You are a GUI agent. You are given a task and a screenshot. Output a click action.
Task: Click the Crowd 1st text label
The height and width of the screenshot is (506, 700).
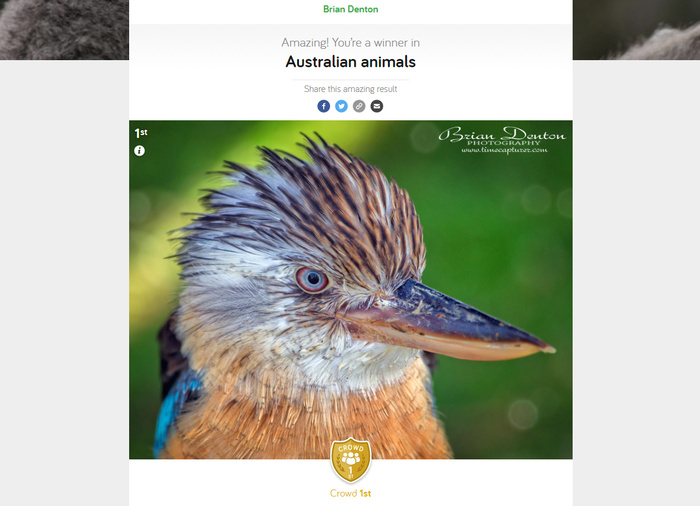pyautogui.click(x=350, y=493)
